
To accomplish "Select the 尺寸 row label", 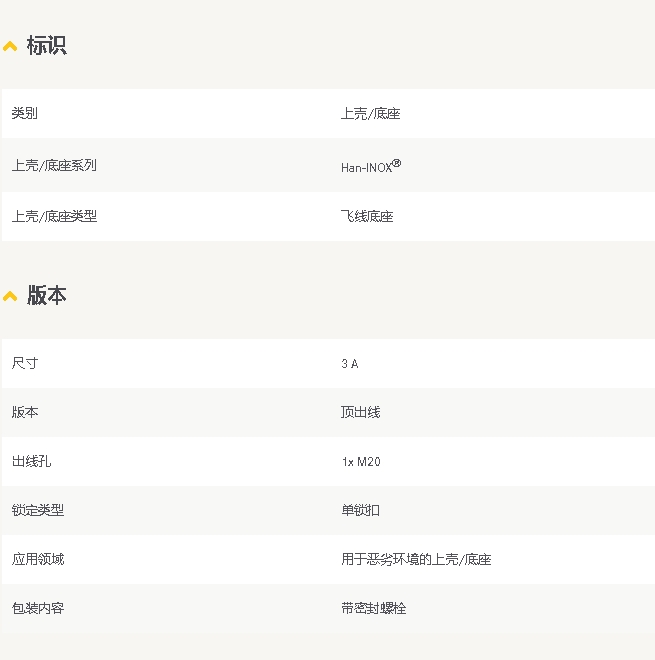I will 25,363.
